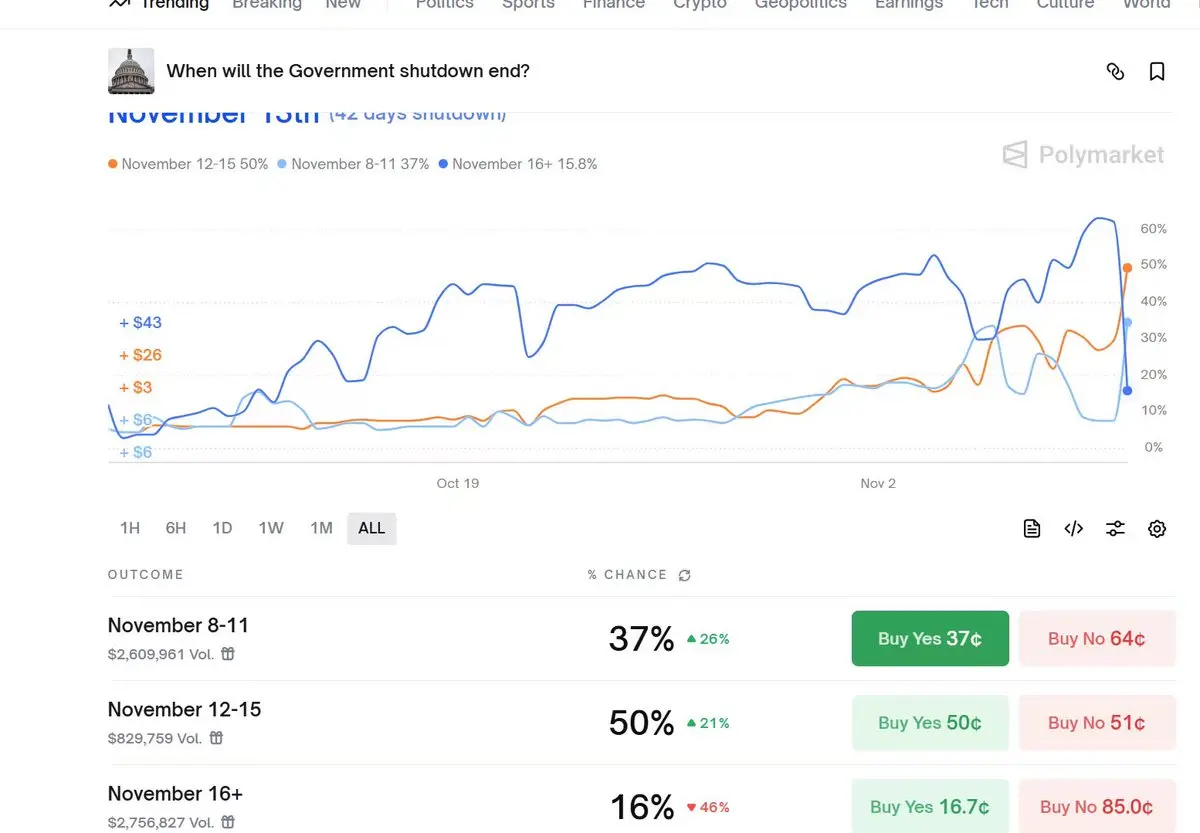Show the ALL time range
Image resolution: width=1200 pixels, height=833 pixels.
click(372, 528)
